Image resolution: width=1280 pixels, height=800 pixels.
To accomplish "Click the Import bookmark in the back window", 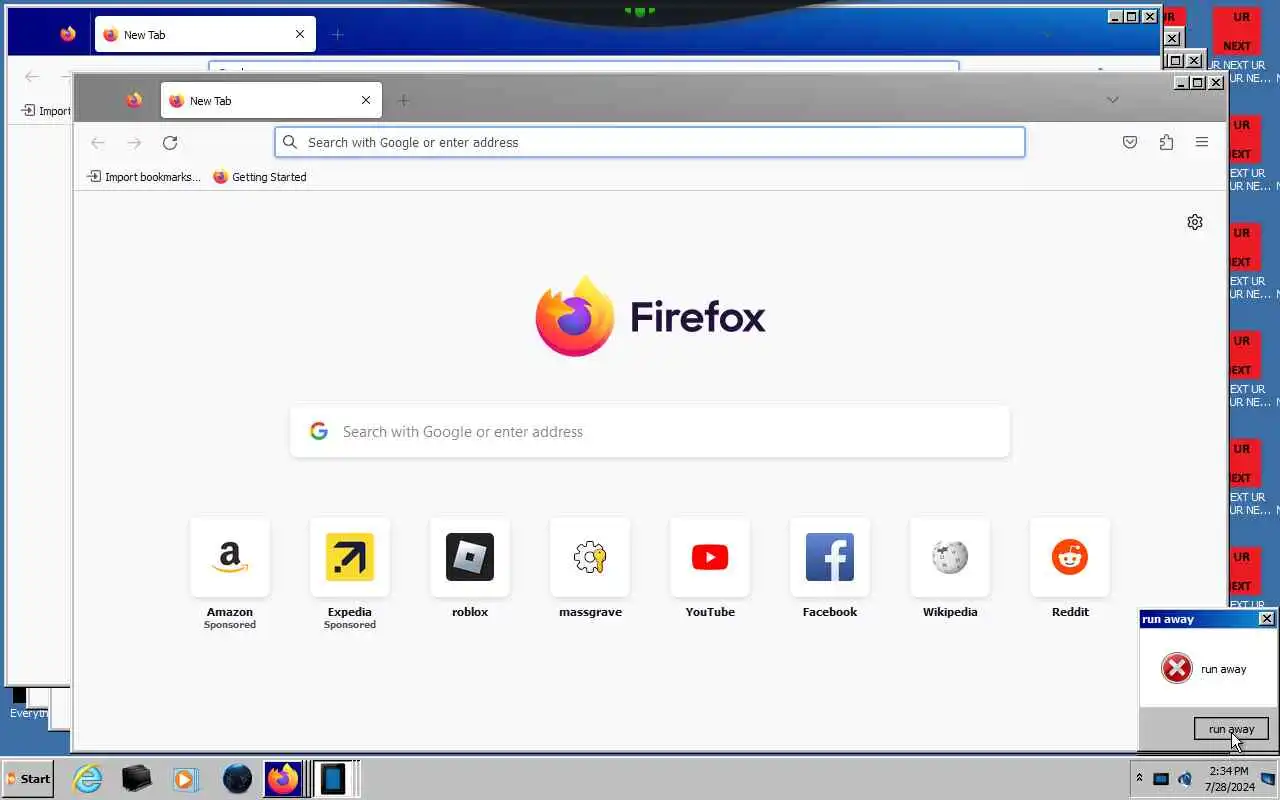I will pos(46,111).
